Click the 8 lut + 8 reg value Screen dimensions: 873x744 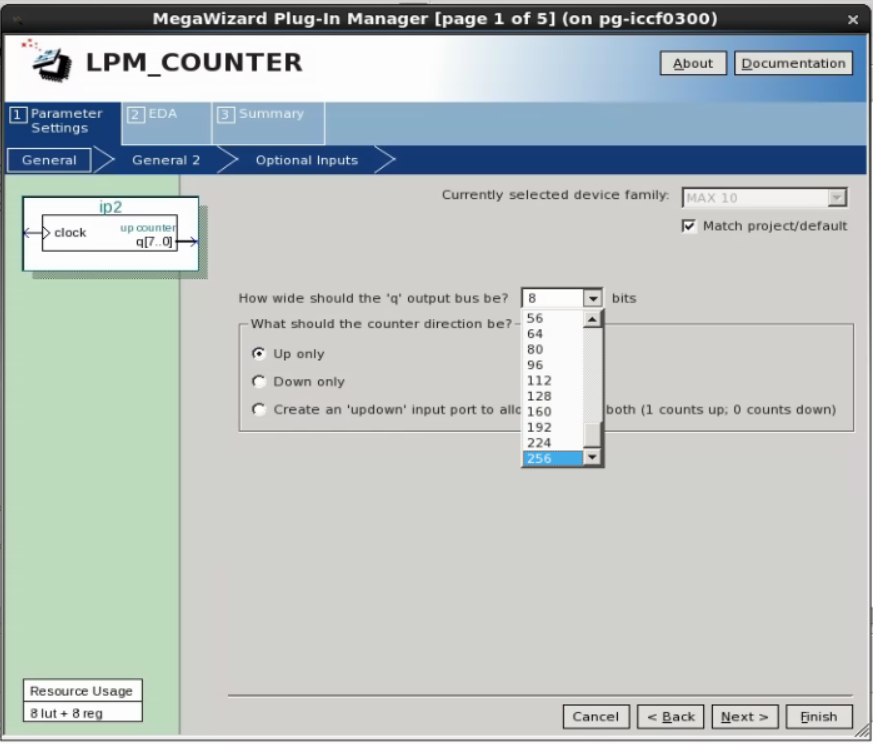point(82,713)
